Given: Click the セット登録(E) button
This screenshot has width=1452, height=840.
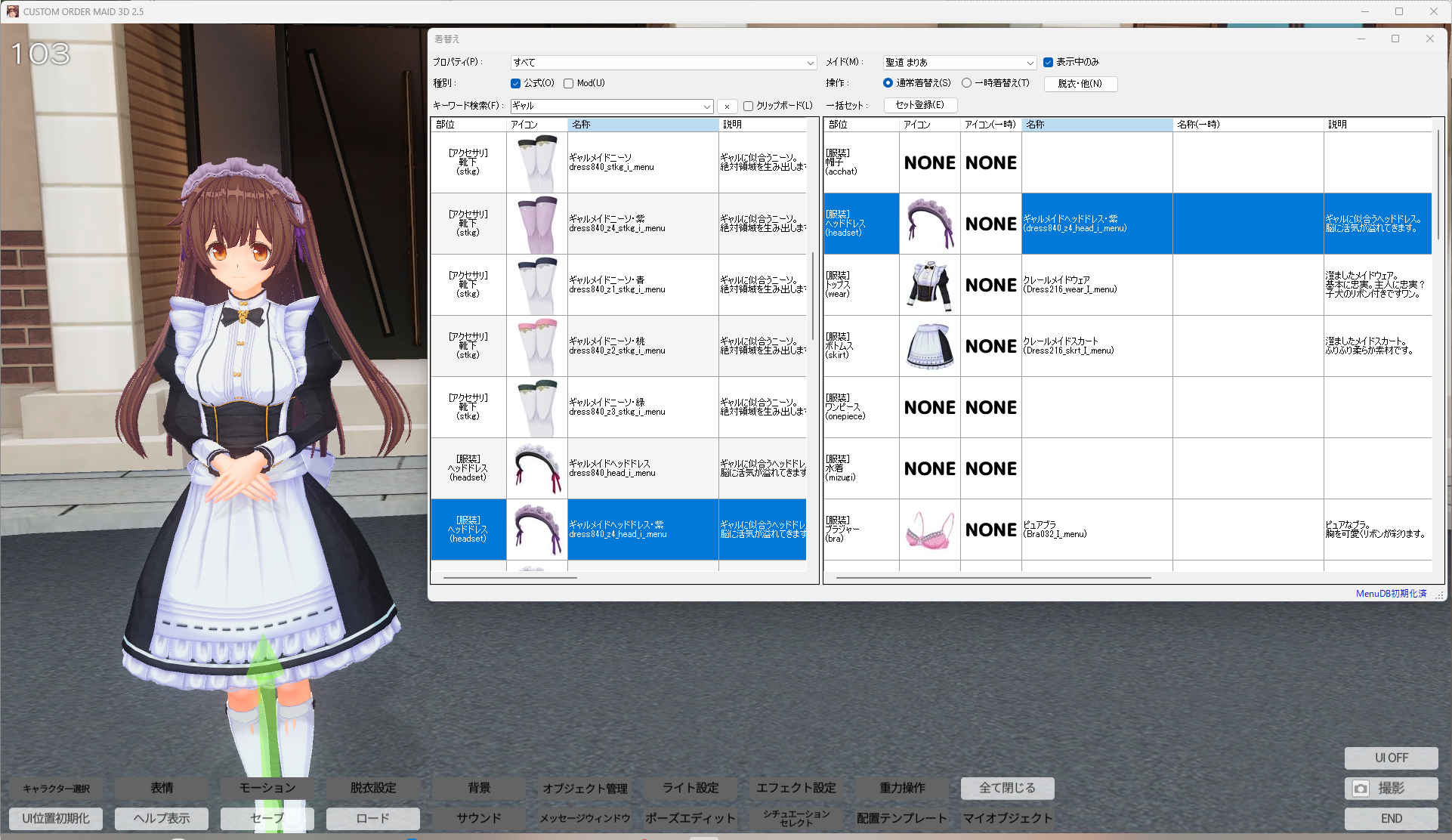Looking at the screenshot, I should [919, 105].
